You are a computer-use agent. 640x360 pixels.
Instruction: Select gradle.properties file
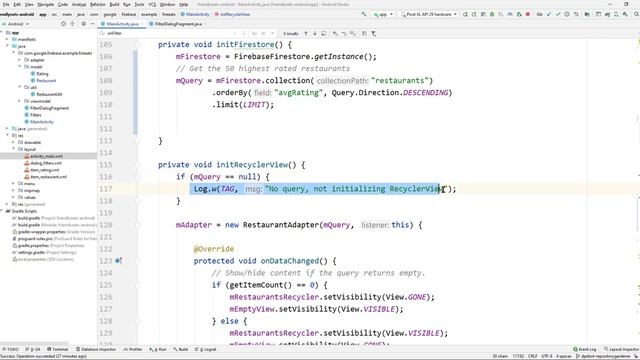click(x=48, y=246)
